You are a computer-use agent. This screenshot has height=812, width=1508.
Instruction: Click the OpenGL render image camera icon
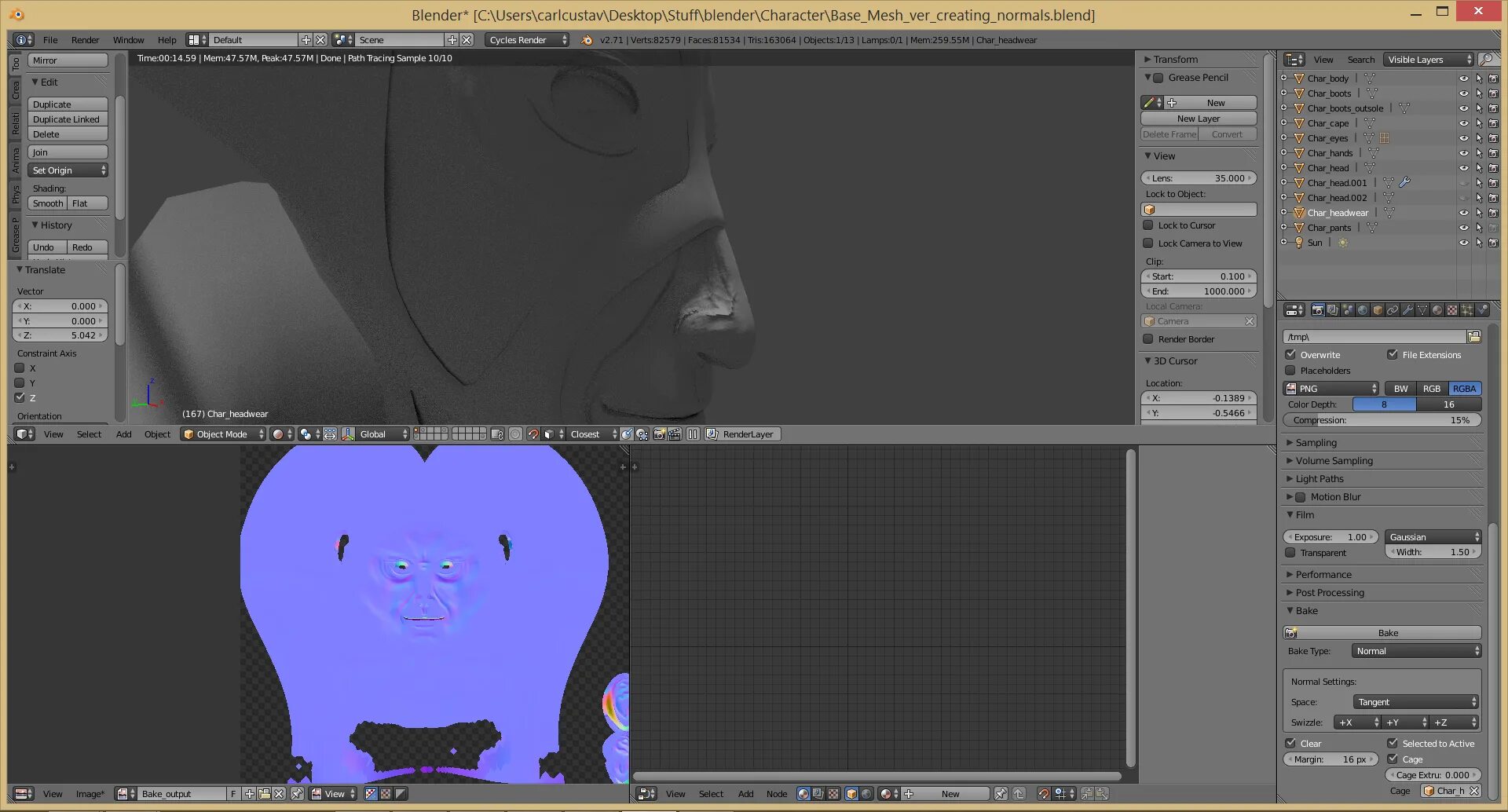pyautogui.click(x=659, y=434)
